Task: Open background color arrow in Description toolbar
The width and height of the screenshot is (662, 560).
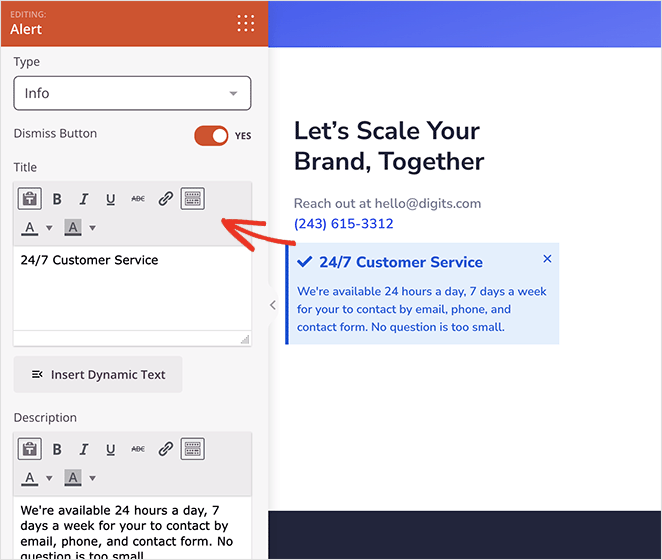Action: click(x=92, y=478)
